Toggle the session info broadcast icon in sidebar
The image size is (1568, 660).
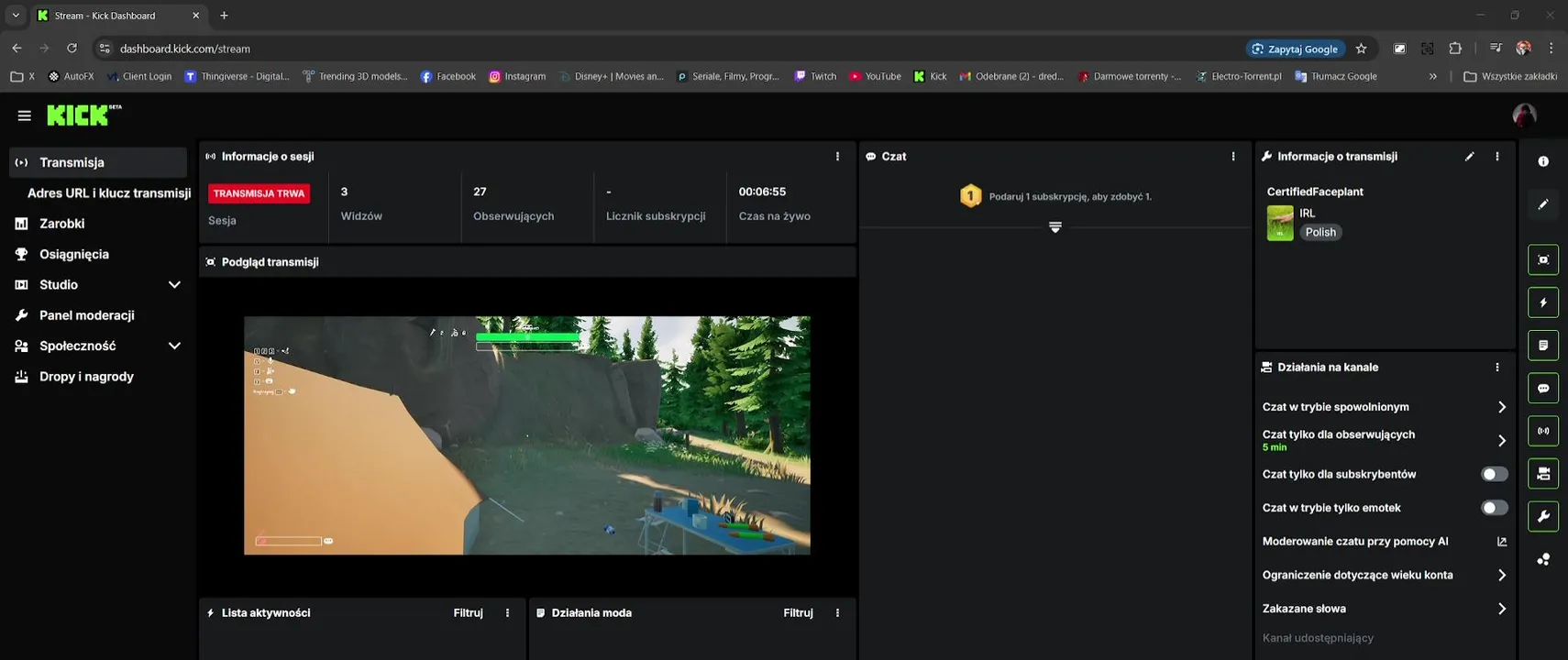[x=1543, y=431]
